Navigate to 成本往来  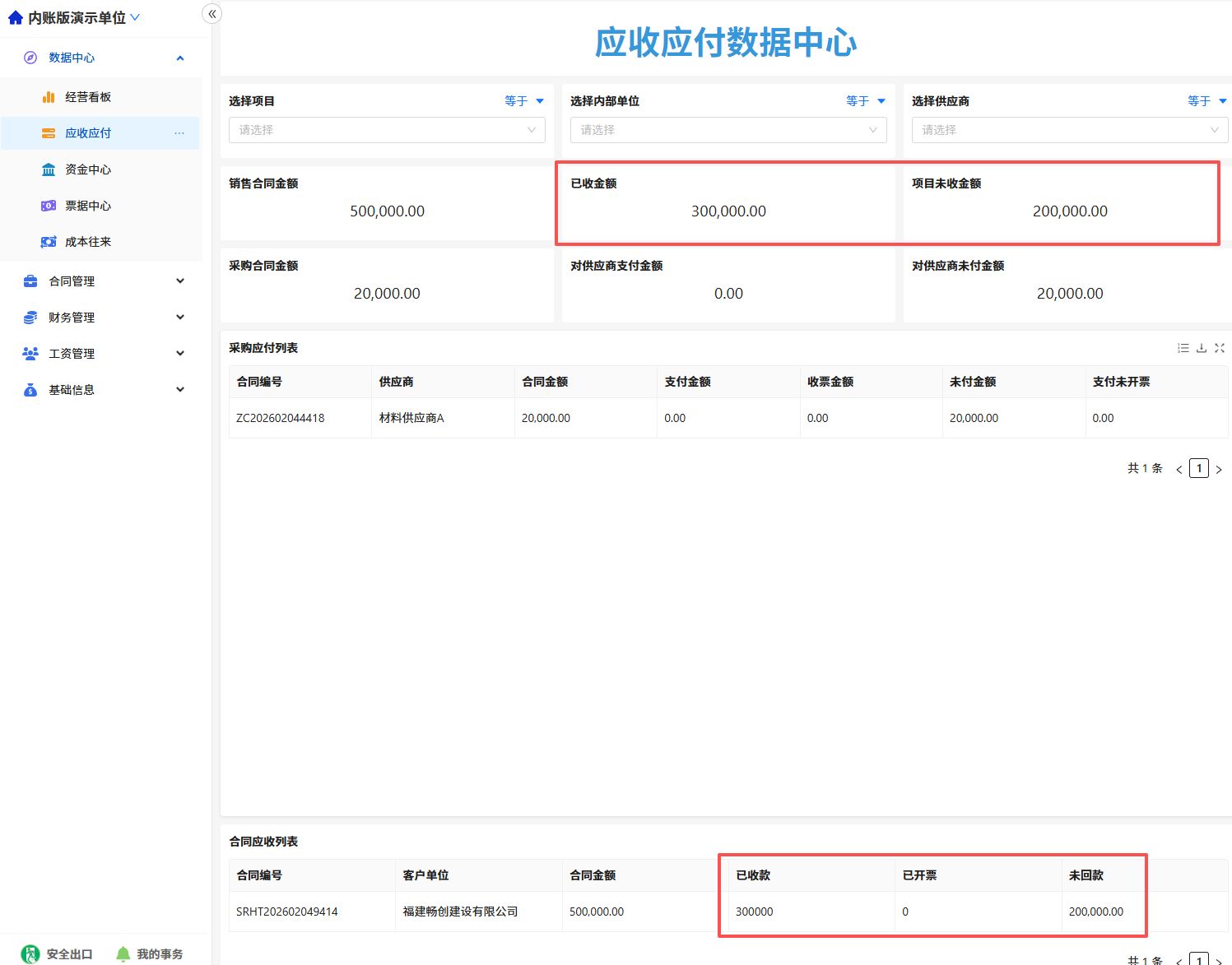point(88,242)
